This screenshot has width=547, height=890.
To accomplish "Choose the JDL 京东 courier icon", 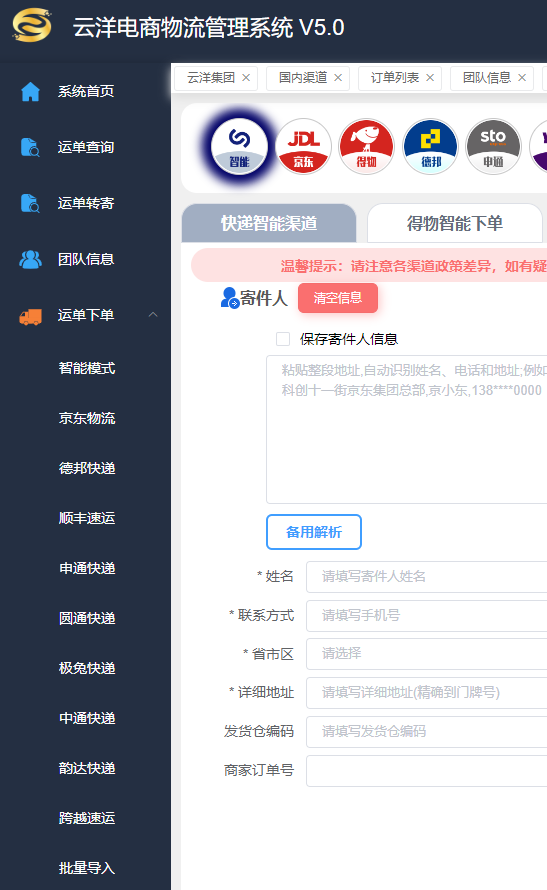I will pos(304,146).
